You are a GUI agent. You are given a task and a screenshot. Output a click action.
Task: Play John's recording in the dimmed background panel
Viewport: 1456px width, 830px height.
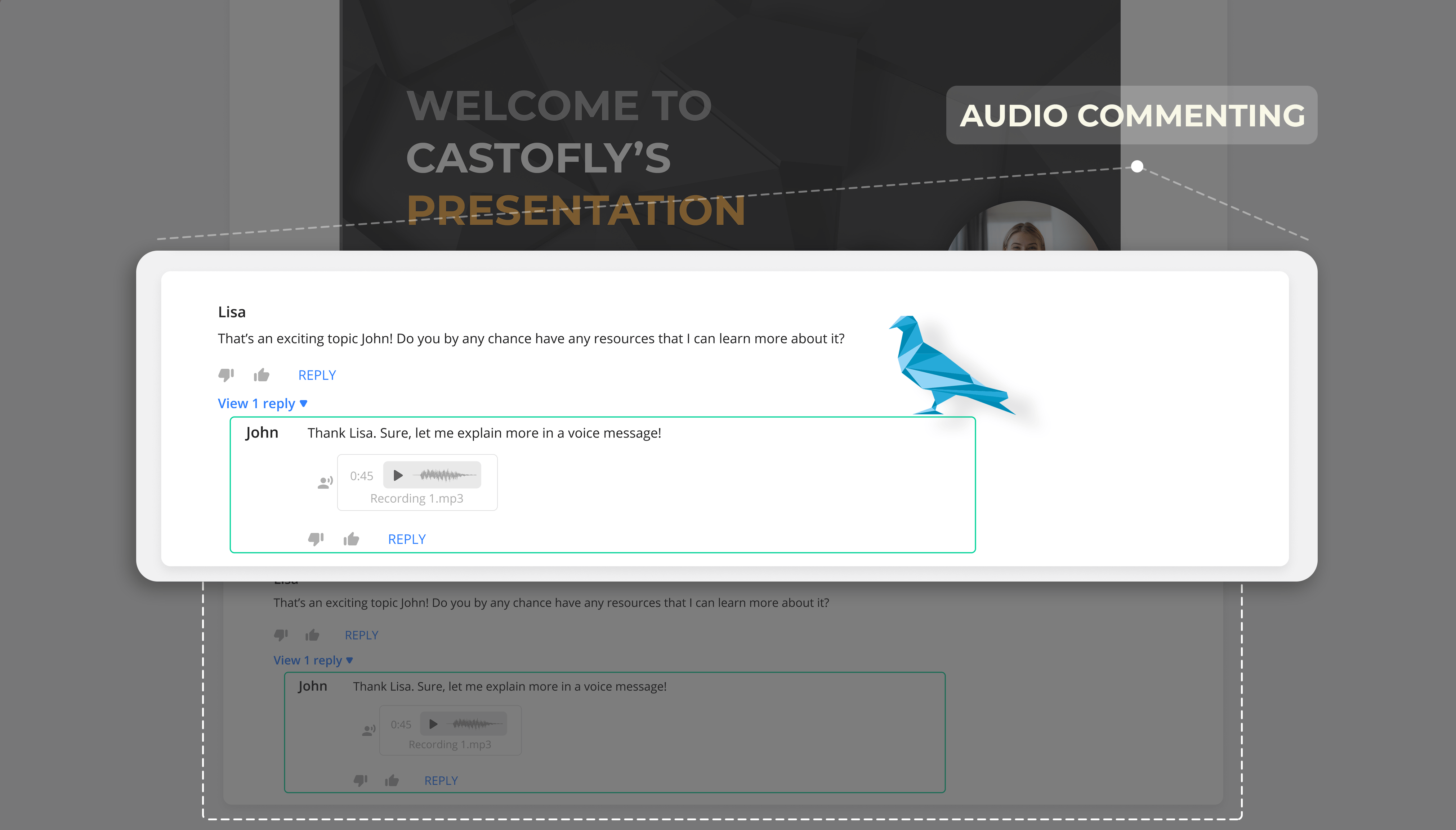click(x=433, y=724)
